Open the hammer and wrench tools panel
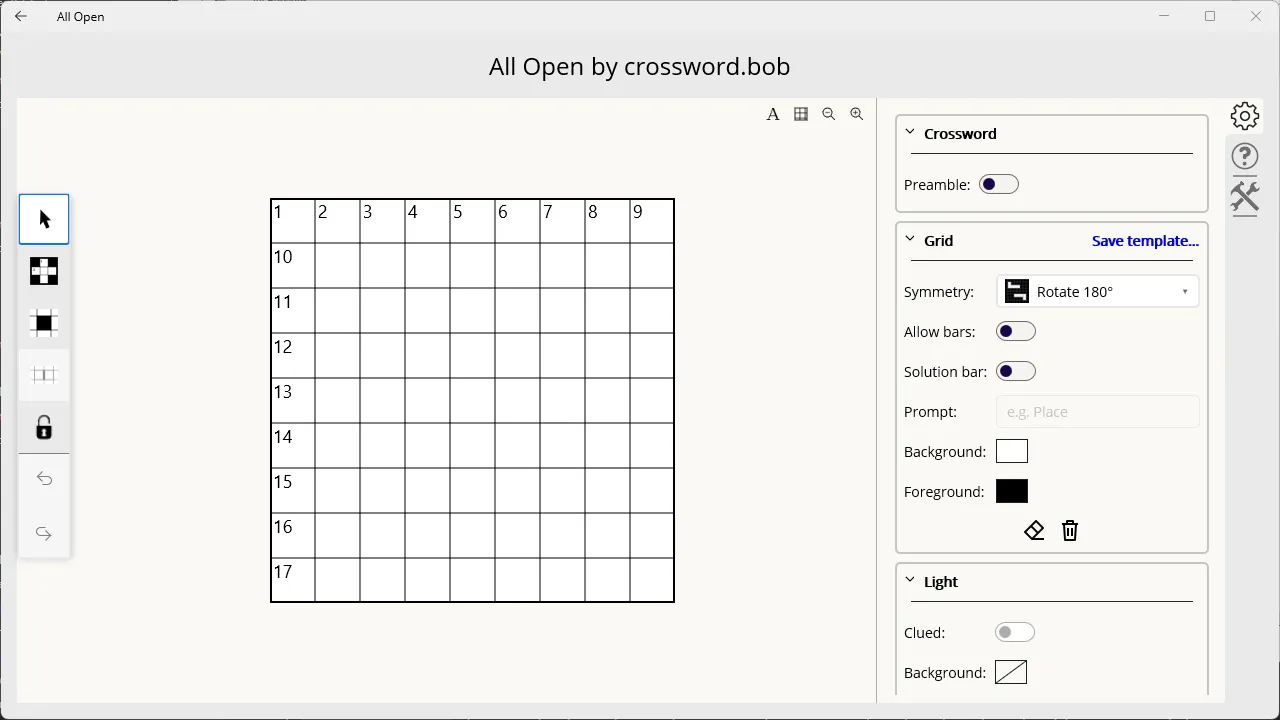Image resolution: width=1280 pixels, height=720 pixels. pyautogui.click(x=1245, y=196)
